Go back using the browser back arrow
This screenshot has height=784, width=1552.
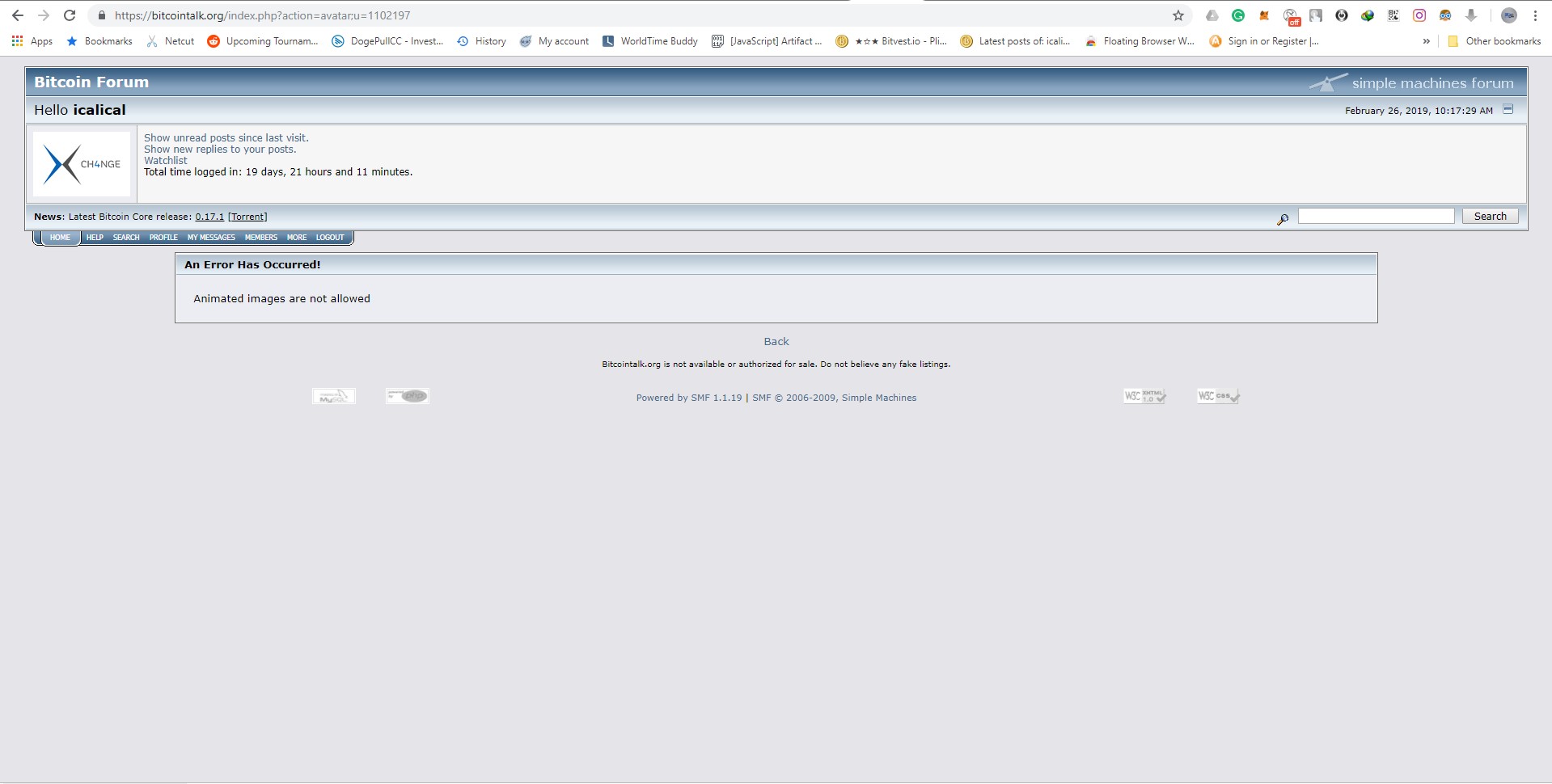click(17, 15)
